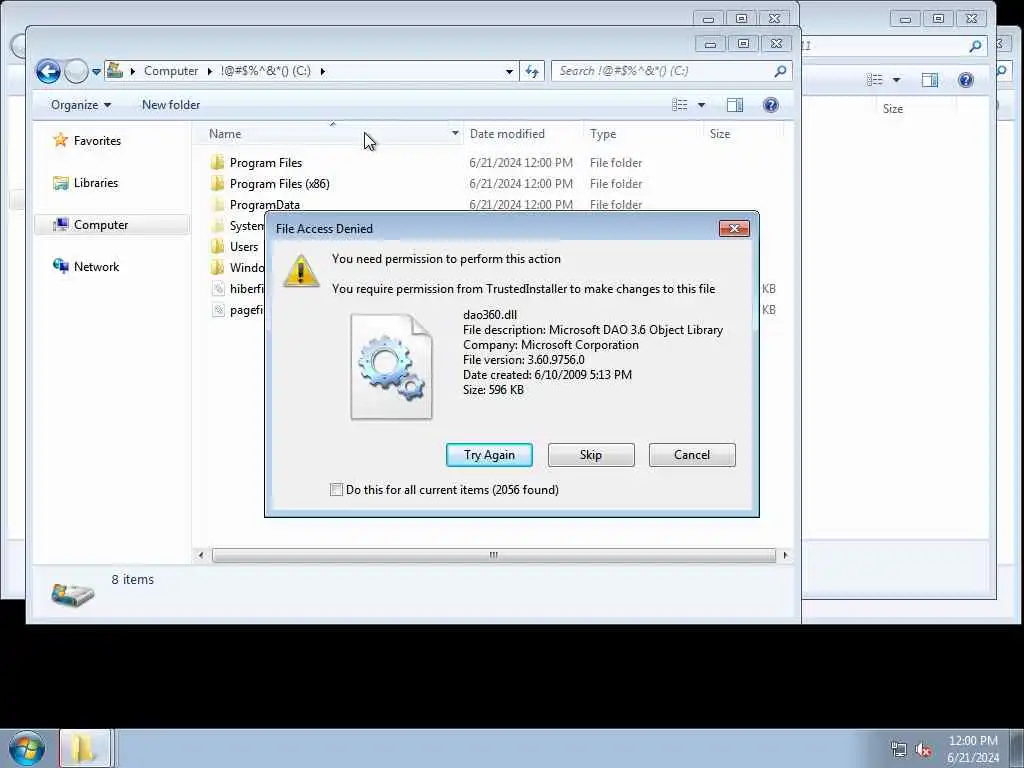The height and width of the screenshot is (768, 1024).
Task: Open the address bar history dropdown
Action: (x=509, y=71)
